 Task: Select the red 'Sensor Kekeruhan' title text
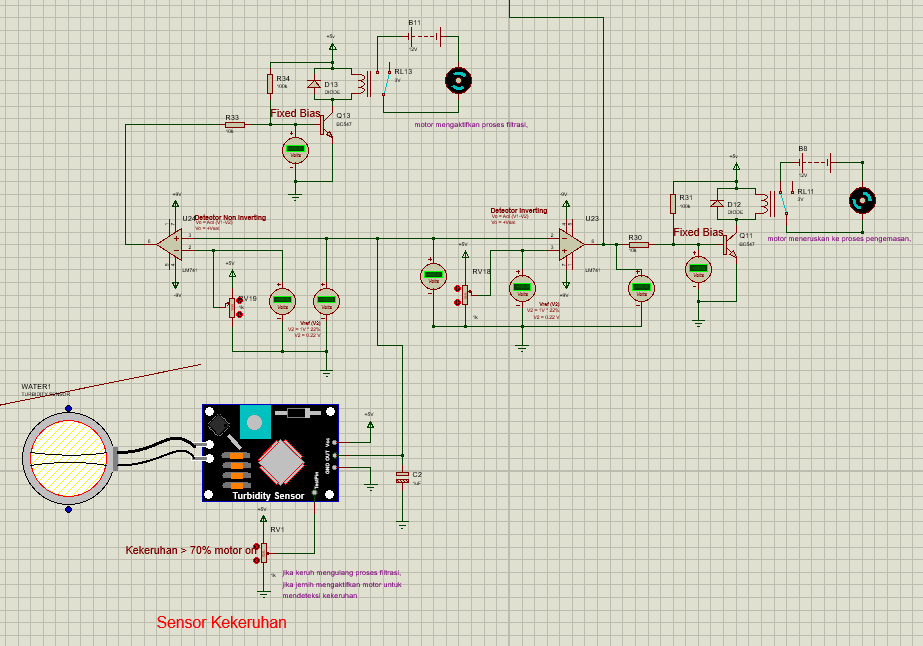(x=221, y=622)
